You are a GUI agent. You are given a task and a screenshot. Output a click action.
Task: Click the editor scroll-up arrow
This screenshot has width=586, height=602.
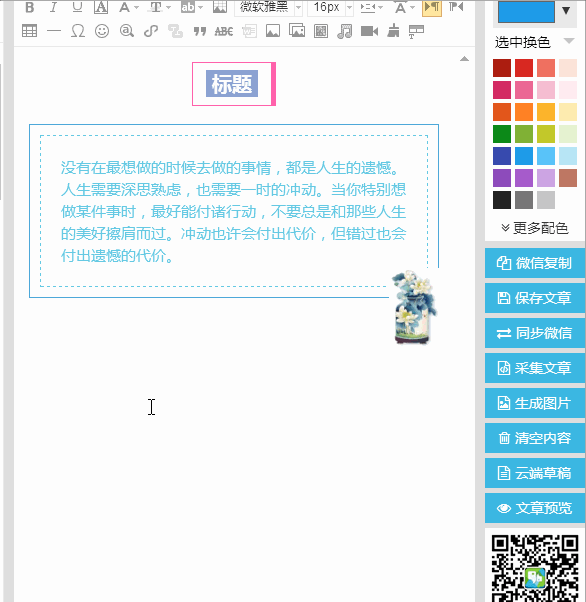click(x=464, y=59)
